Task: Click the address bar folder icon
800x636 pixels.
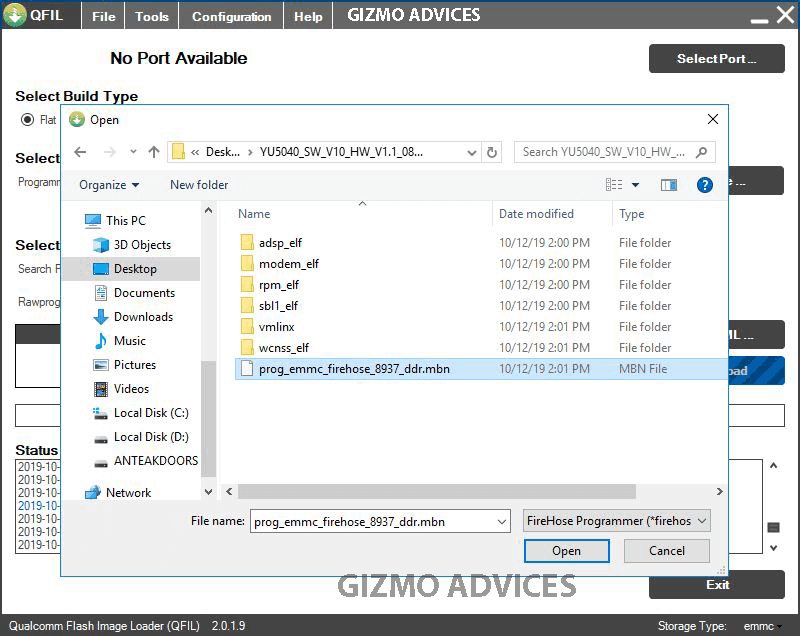Action: (x=178, y=152)
